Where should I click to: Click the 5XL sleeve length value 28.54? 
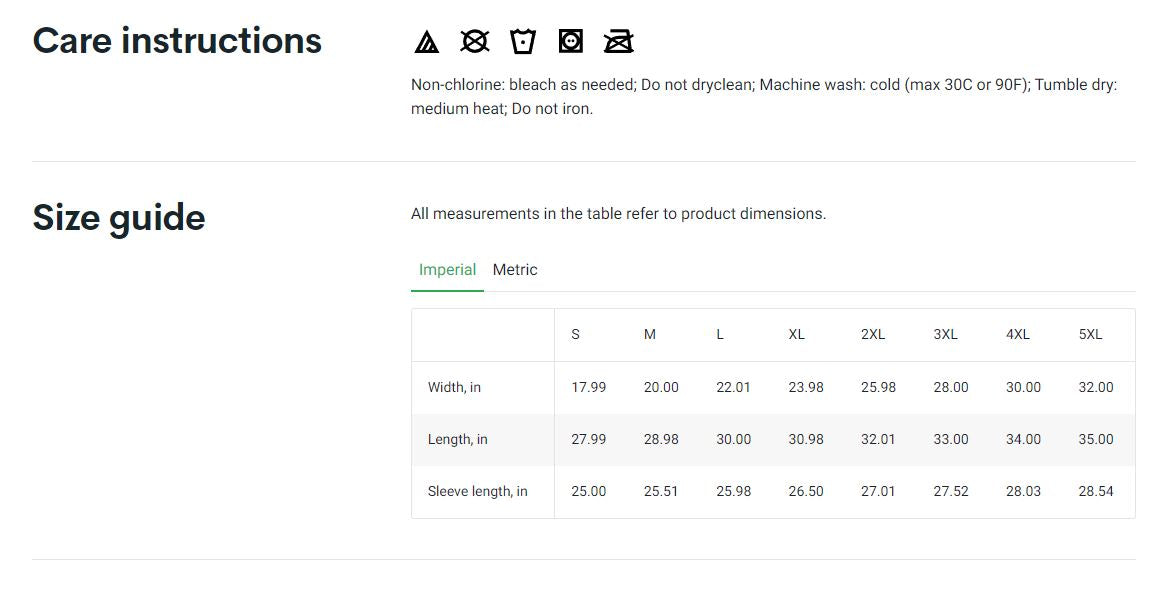1095,492
